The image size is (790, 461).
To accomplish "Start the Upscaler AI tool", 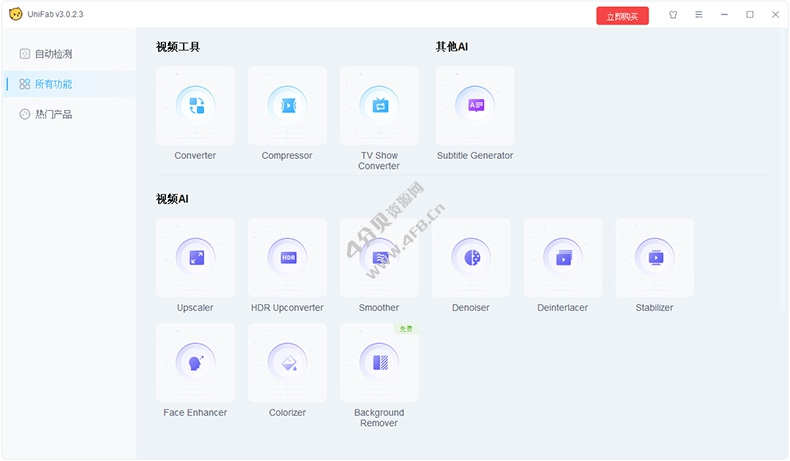I will 196,257.
